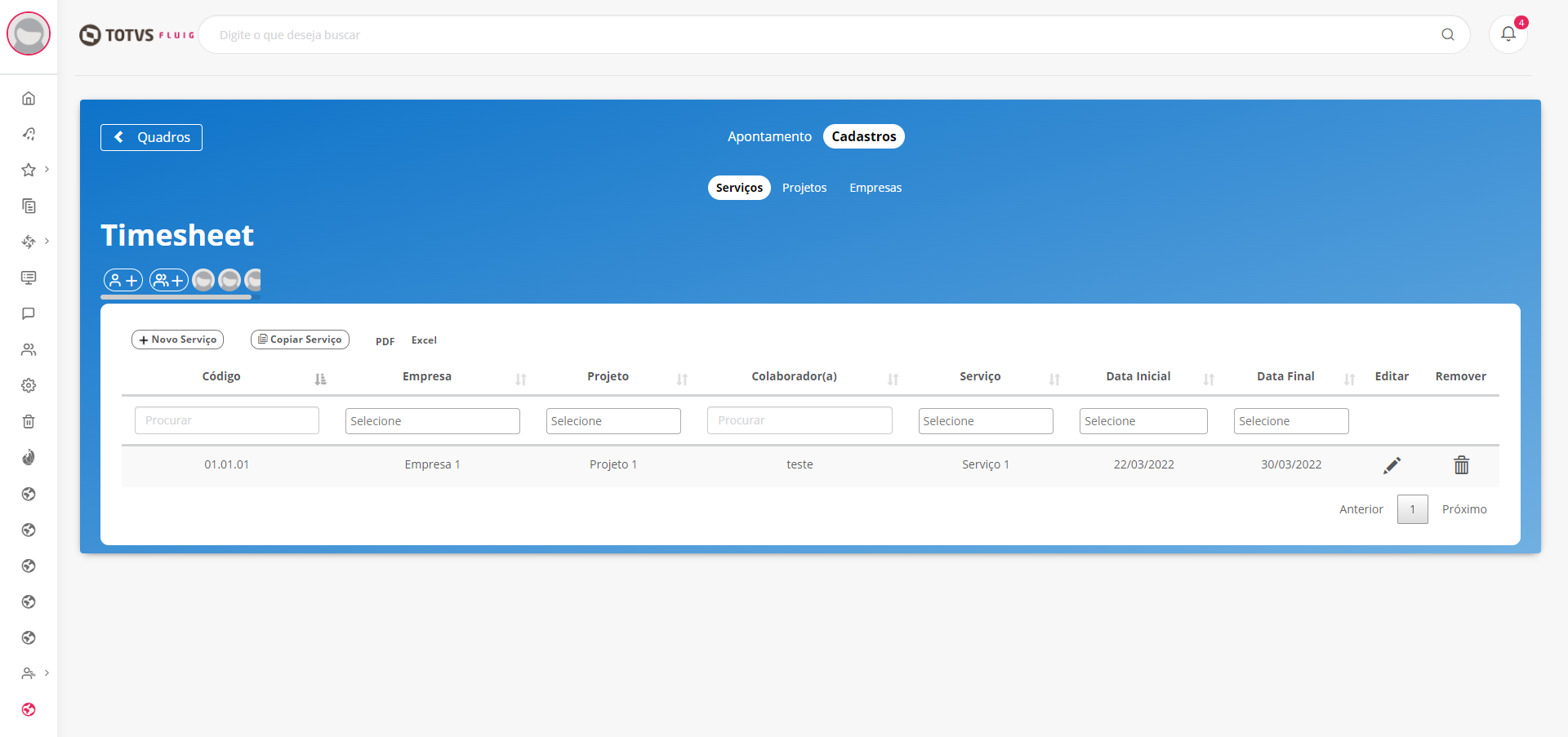Open the Data Inicial Selecione dropdown
Image resolution: width=1568 pixels, height=737 pixels.
1143,421
